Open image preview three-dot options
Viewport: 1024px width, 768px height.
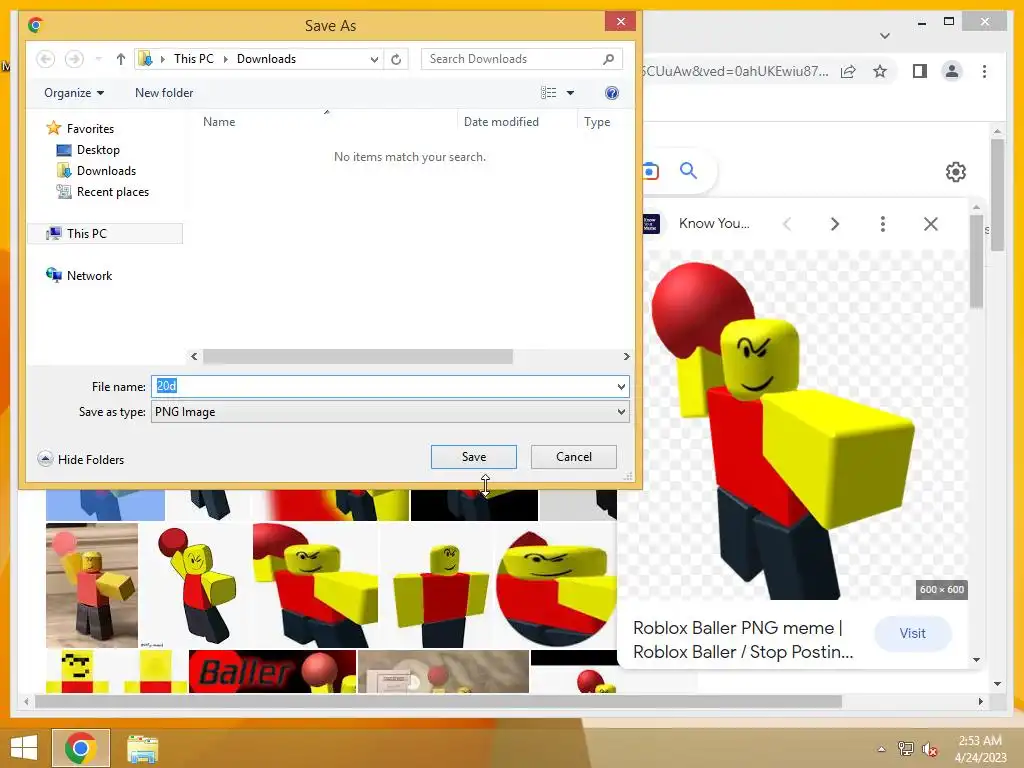click(883, 224)
